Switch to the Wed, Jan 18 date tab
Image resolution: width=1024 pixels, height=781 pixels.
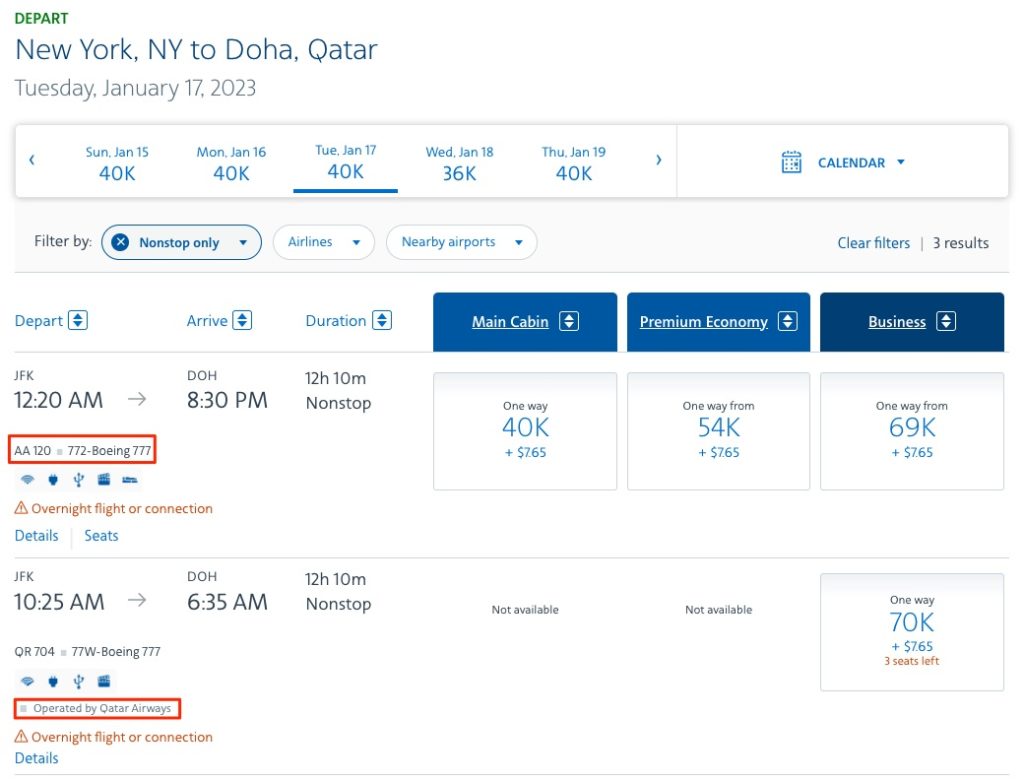pyautogui.click(x=458, y=163)
